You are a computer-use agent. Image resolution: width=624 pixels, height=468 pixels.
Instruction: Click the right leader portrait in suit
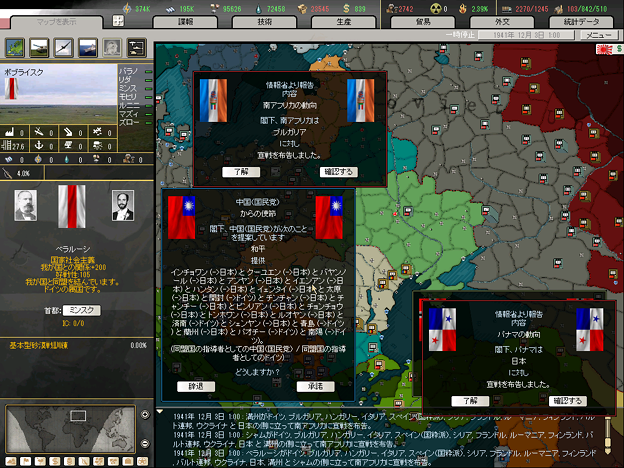coord(123,205)
